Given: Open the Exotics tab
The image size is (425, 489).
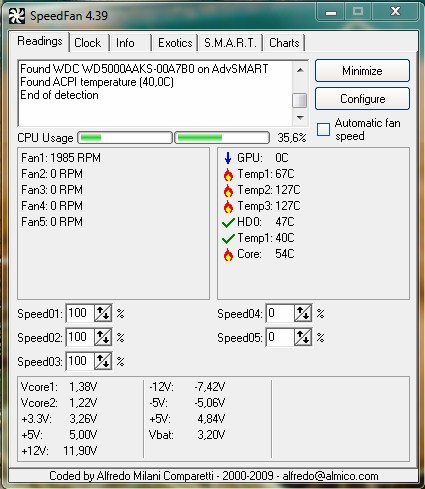Looking at the screenshot, I should point(175,43).
